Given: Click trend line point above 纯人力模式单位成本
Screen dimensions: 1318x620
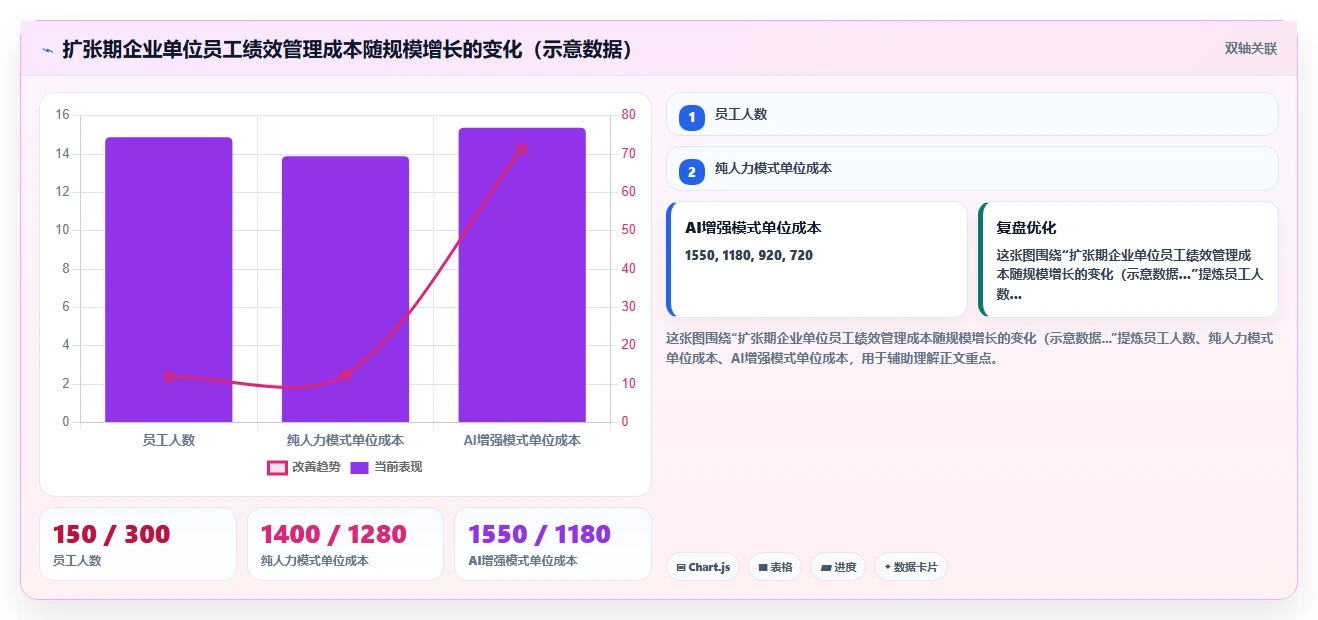Looking at the screenshot, I should (x=345, y=375).
